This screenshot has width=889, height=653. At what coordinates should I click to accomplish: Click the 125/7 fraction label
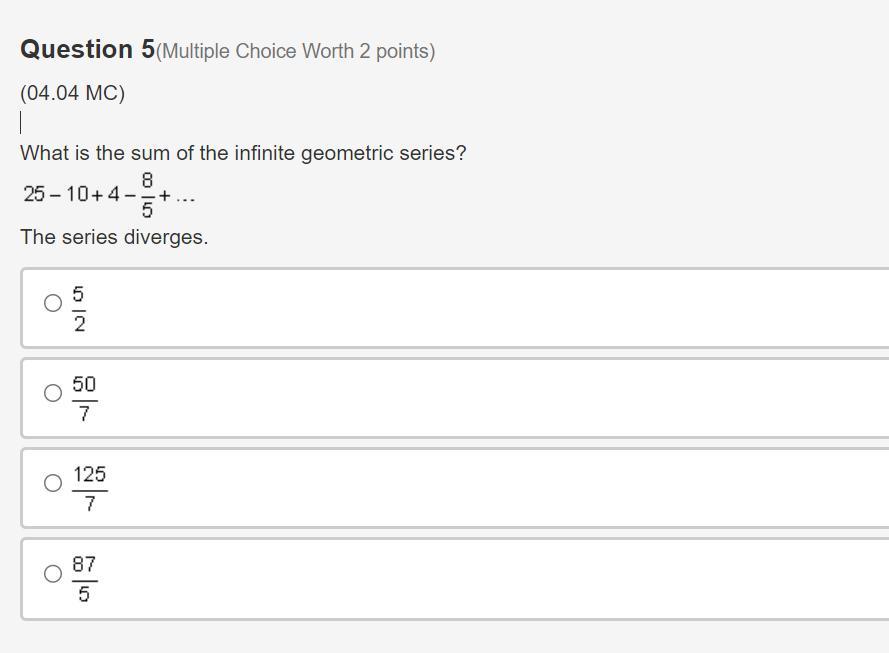(x=90, y=489)
